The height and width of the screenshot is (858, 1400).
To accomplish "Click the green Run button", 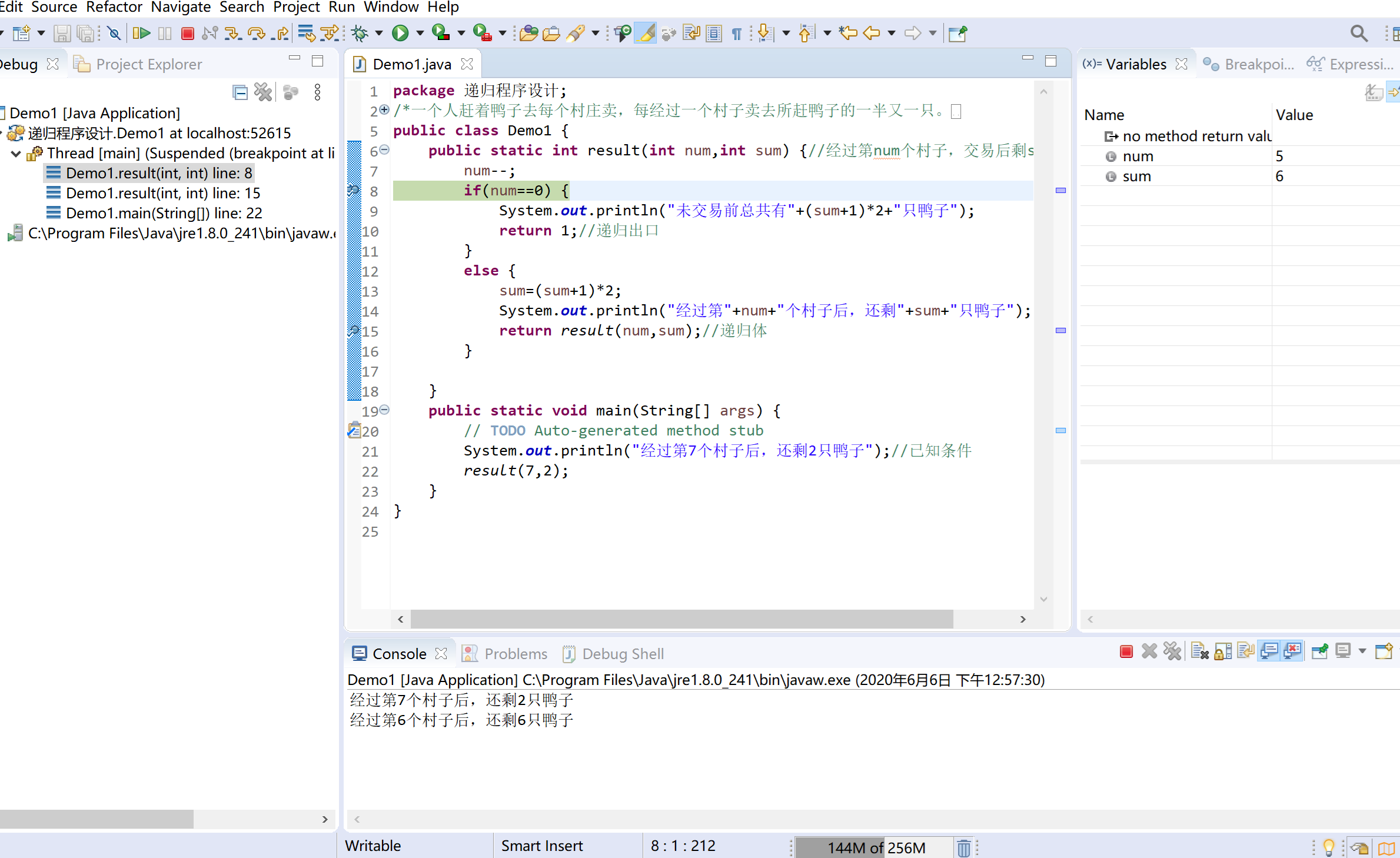I will pos(400,34).
